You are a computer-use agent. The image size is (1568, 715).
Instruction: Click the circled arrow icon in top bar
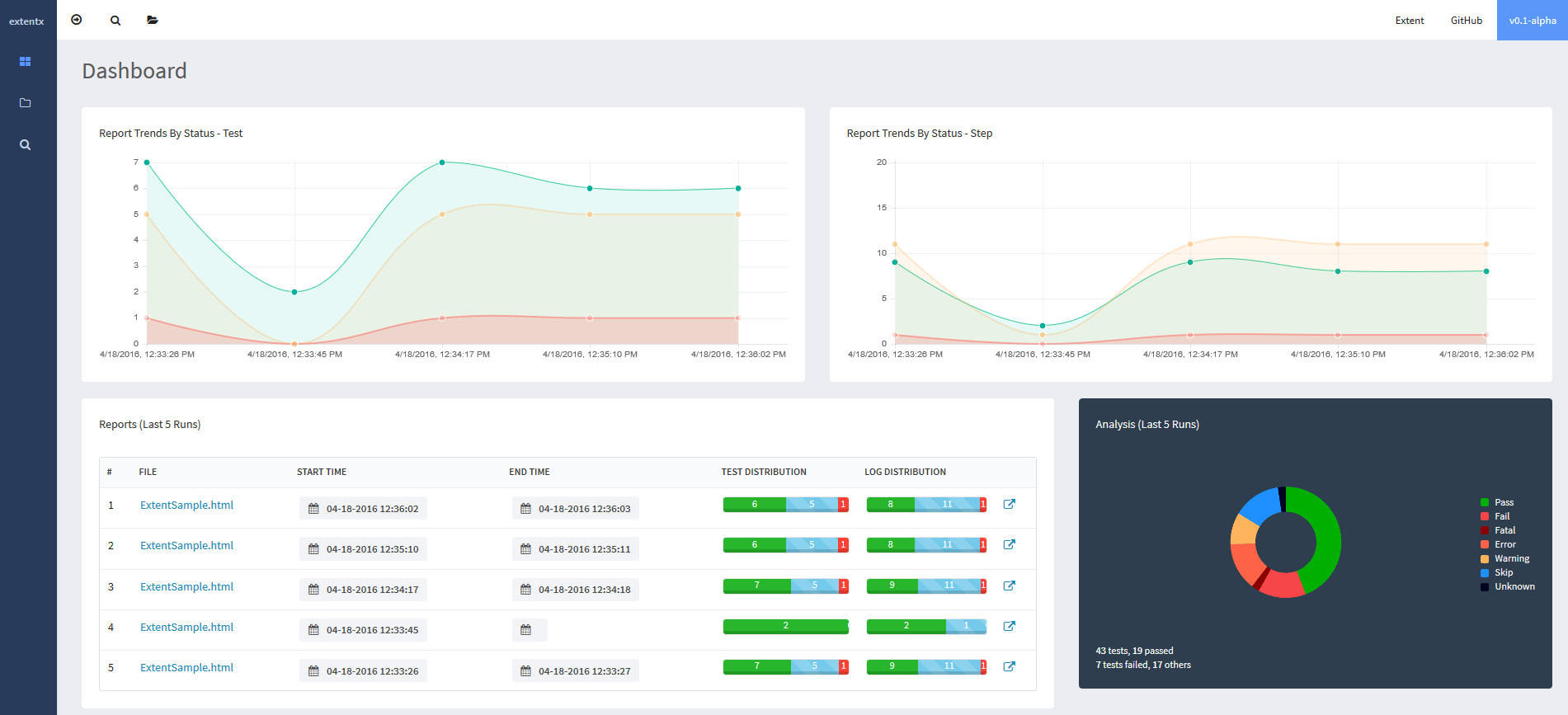coord(77,20)
